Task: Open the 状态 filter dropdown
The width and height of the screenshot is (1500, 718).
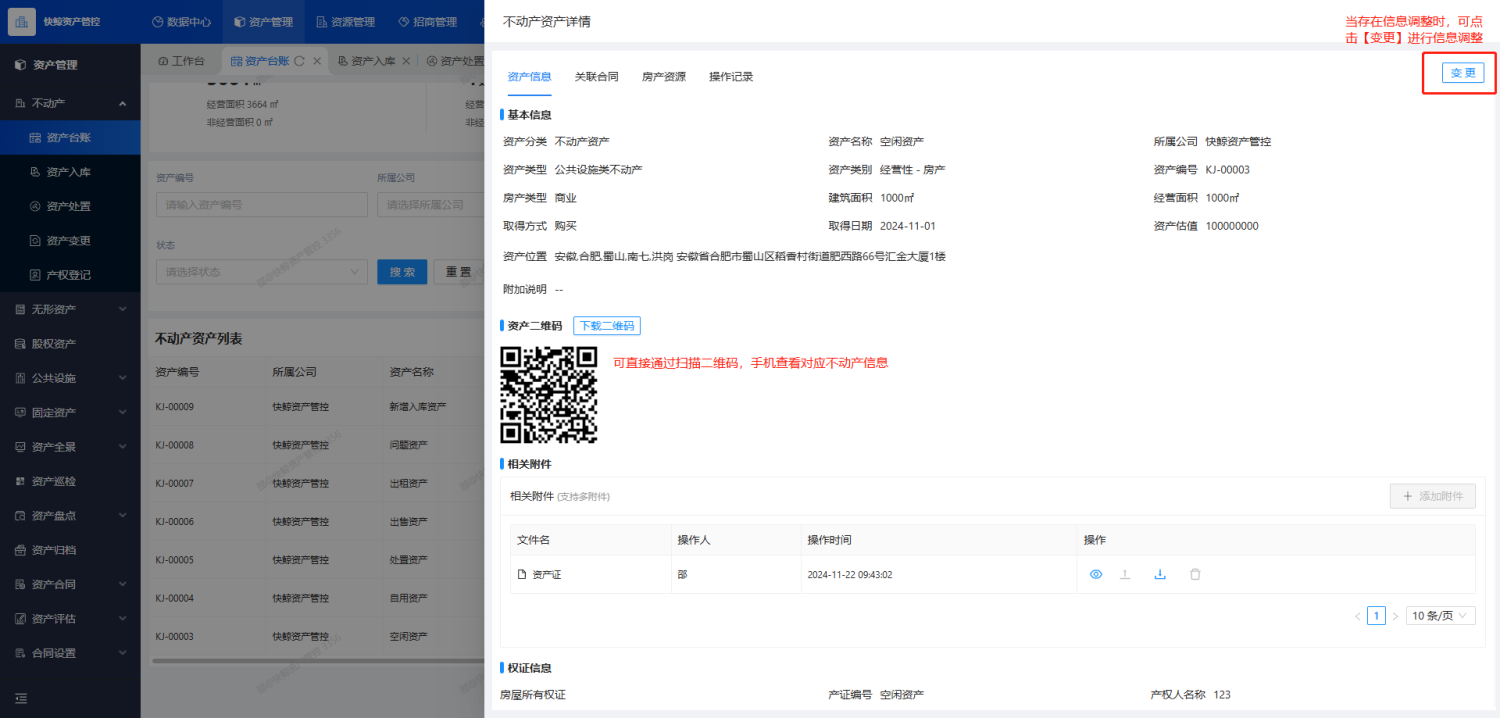Action: (x=261, y=271)
